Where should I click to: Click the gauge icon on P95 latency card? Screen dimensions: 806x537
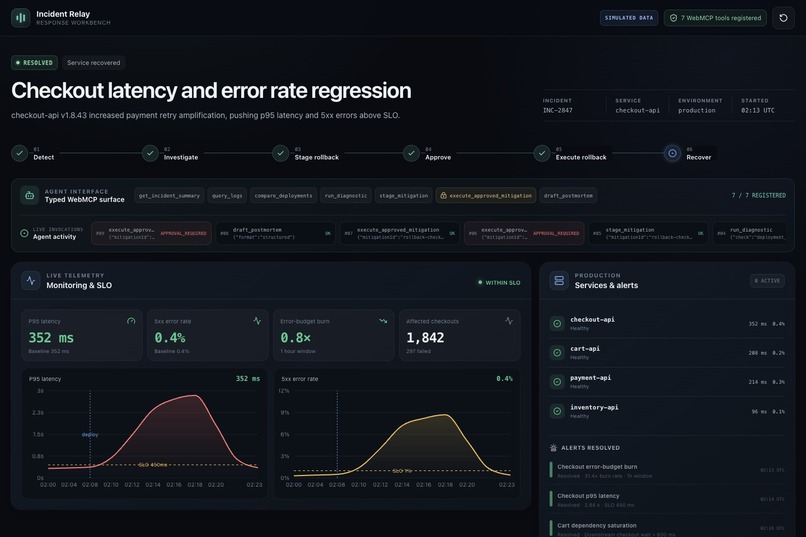(131, 321)
